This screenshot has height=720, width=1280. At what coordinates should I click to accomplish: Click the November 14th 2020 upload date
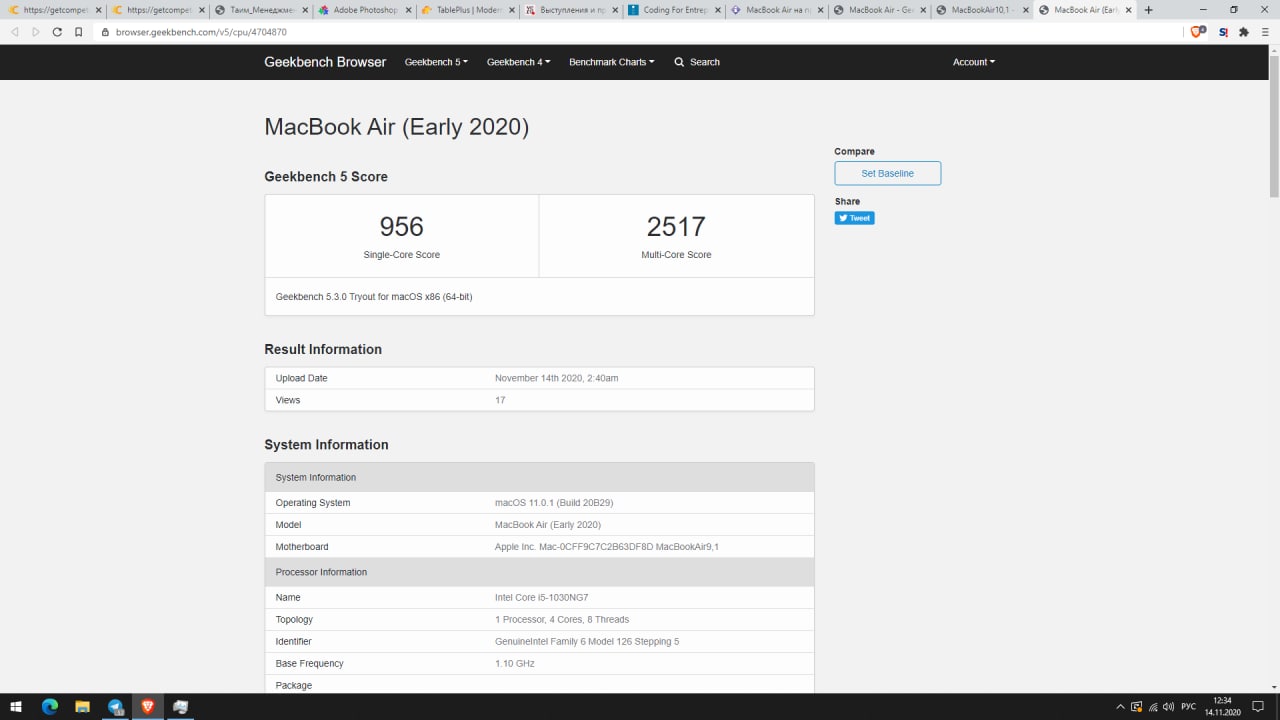[557, 378]
